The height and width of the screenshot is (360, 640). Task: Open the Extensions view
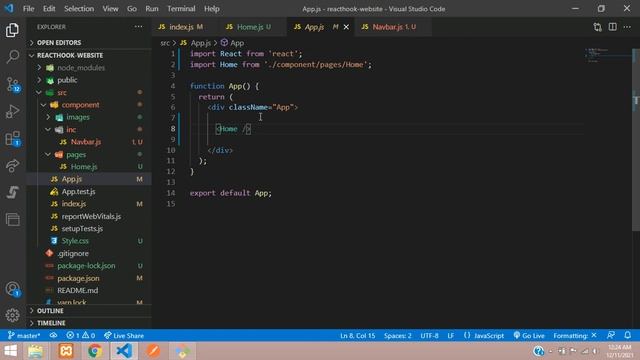[12, 138]
